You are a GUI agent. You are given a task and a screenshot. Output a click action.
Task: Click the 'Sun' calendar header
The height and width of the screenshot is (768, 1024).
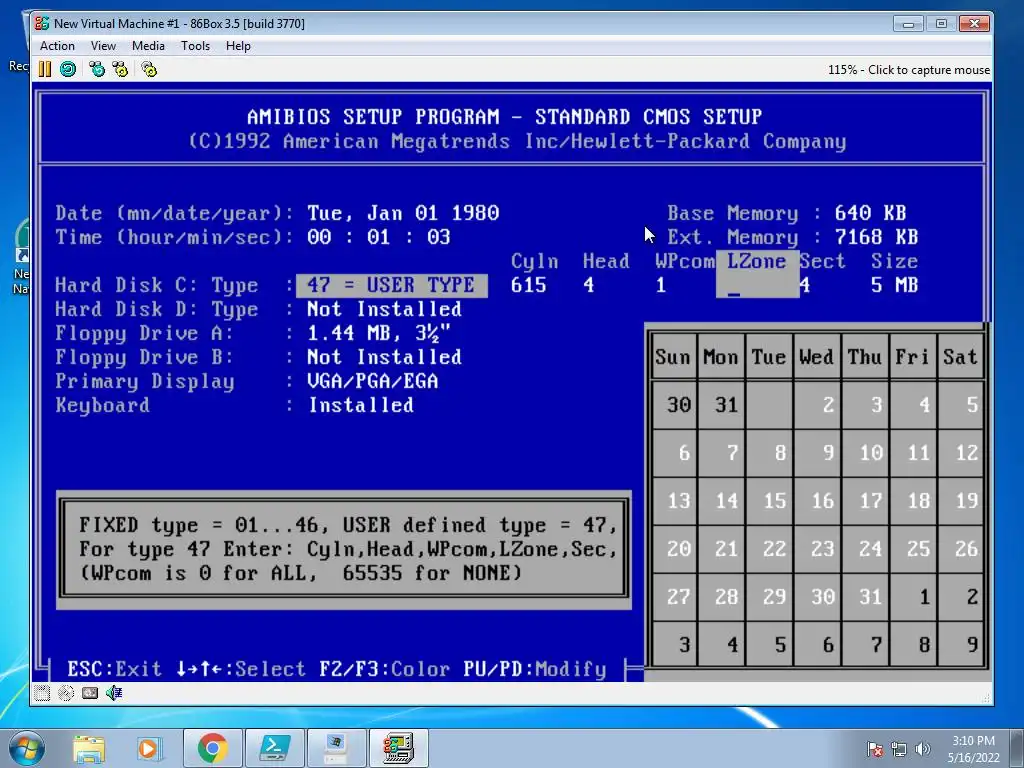(673, 357)
